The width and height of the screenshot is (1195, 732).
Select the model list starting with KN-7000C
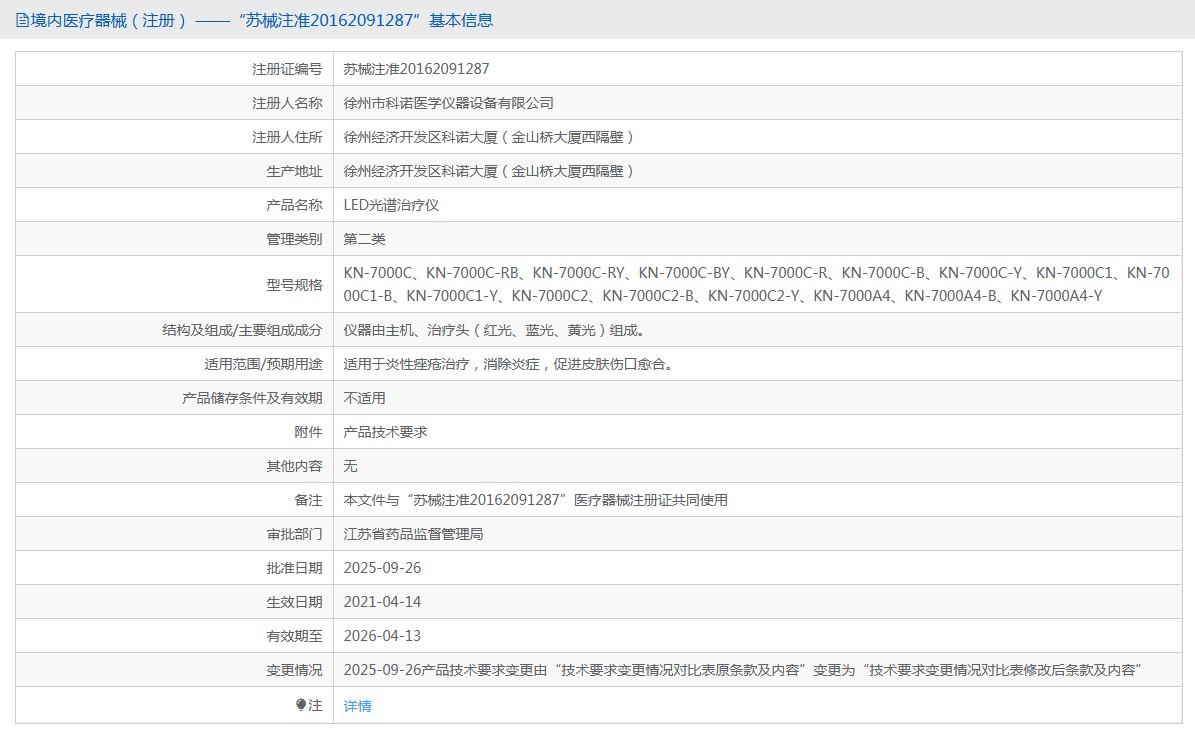pos(756,284)
